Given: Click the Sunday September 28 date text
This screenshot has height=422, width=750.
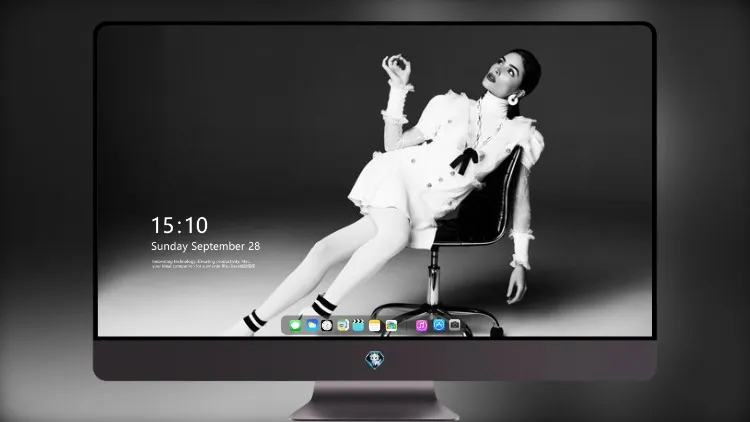Looking at the screenshot, I should (206, 246).
